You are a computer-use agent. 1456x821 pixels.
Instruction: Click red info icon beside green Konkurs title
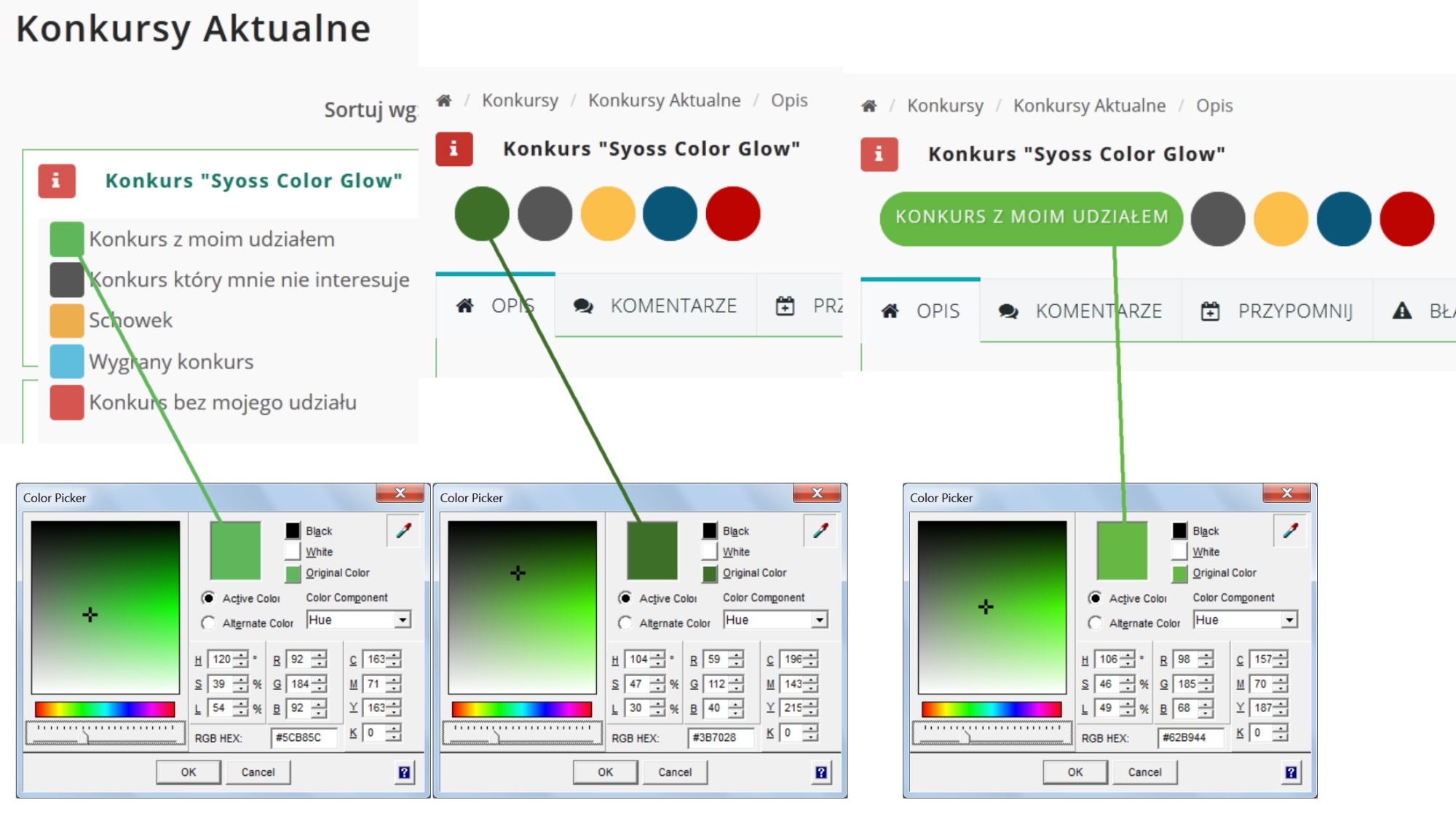[57, 181]
